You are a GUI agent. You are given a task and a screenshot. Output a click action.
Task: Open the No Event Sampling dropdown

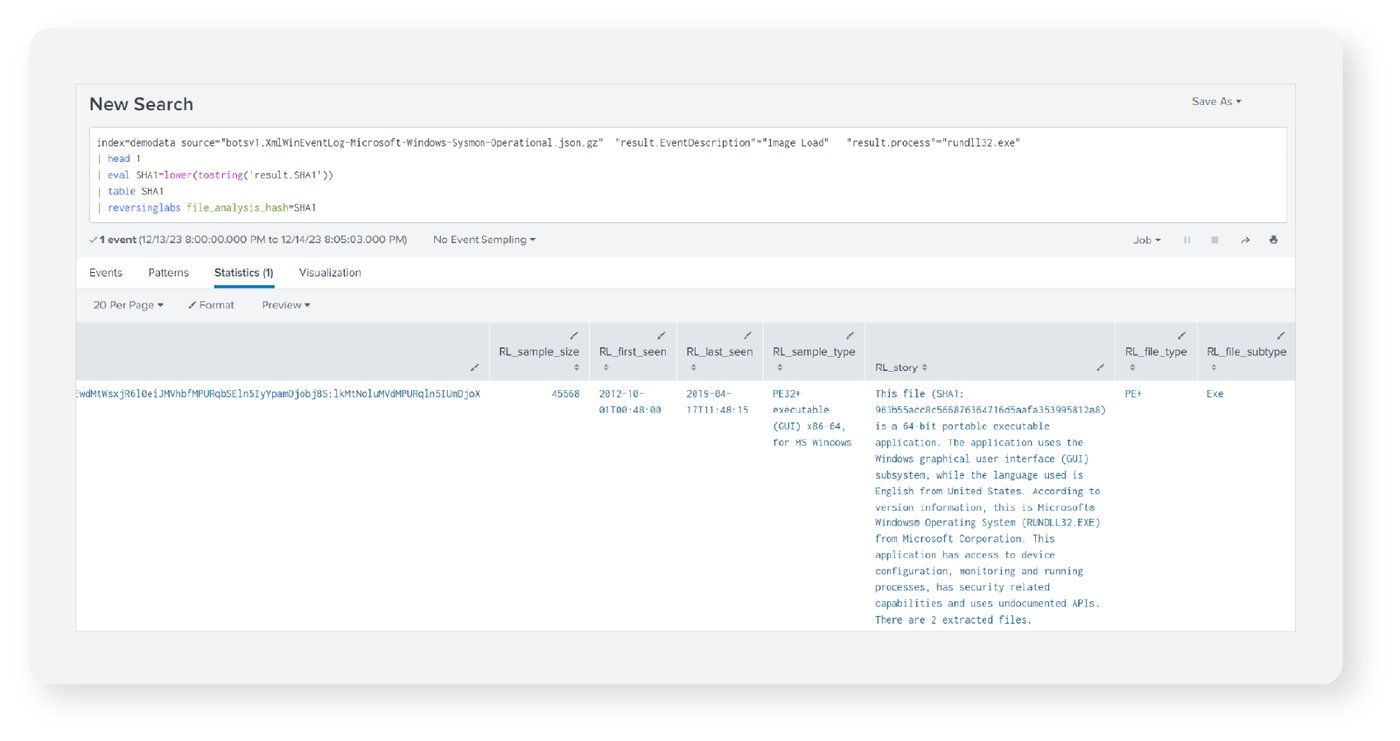[484, 240]
